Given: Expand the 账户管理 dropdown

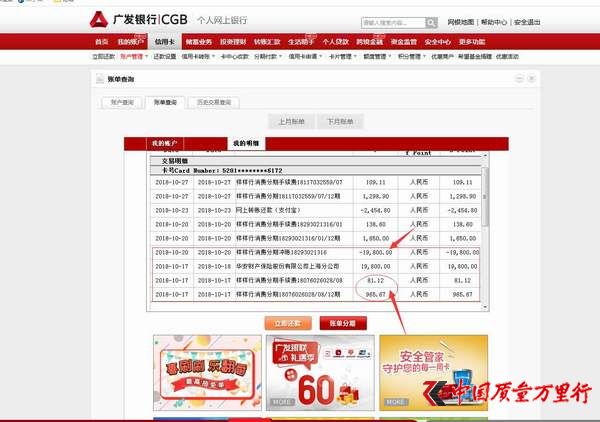Looking at the screenshot, I should 134,57.
